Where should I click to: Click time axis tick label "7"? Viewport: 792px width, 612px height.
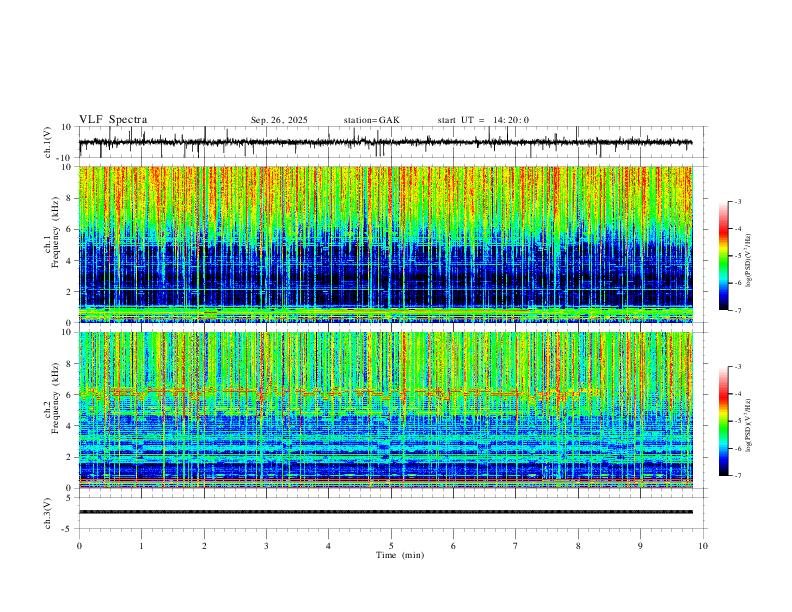516,546
